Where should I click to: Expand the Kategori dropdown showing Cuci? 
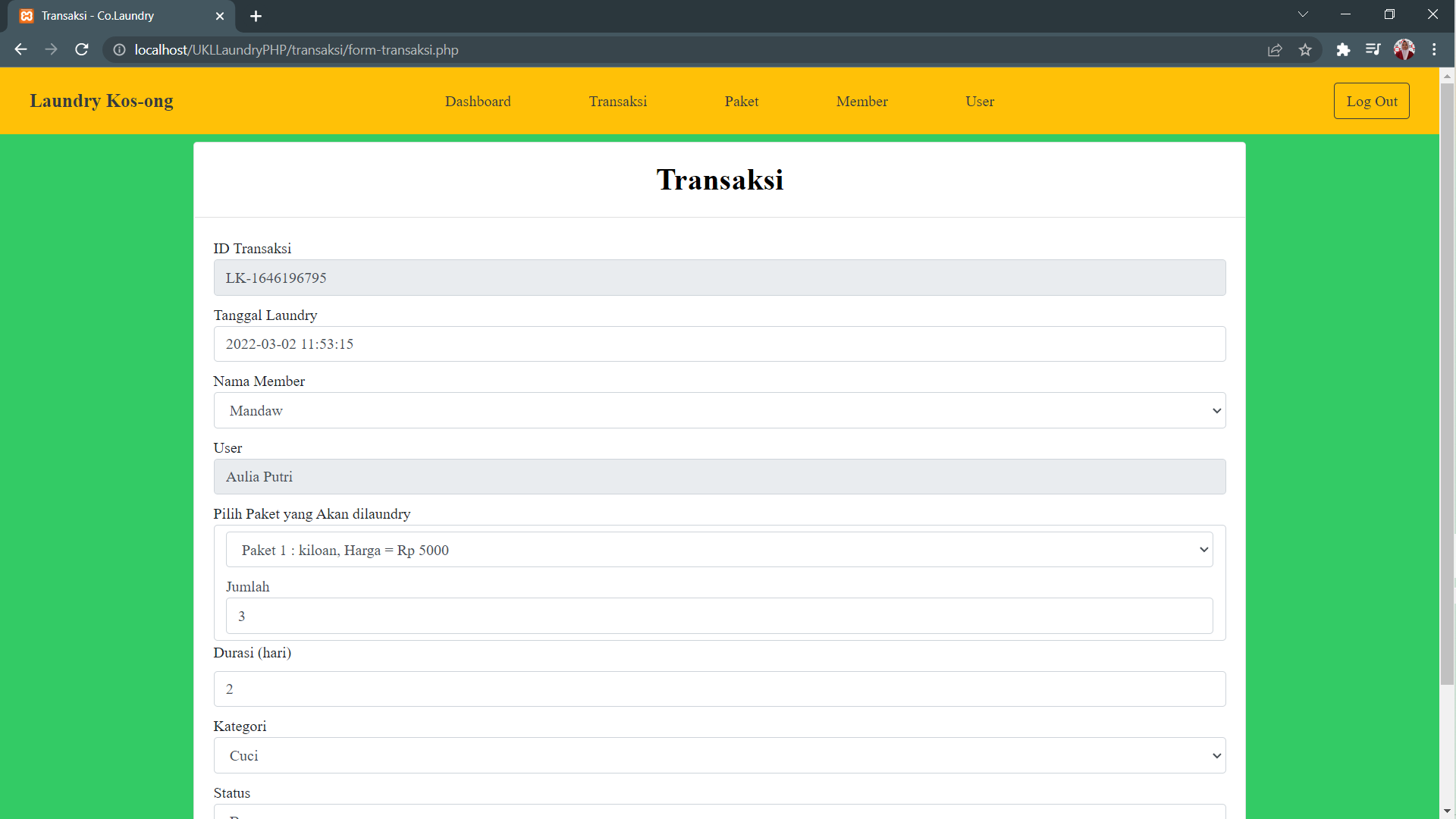719,756
